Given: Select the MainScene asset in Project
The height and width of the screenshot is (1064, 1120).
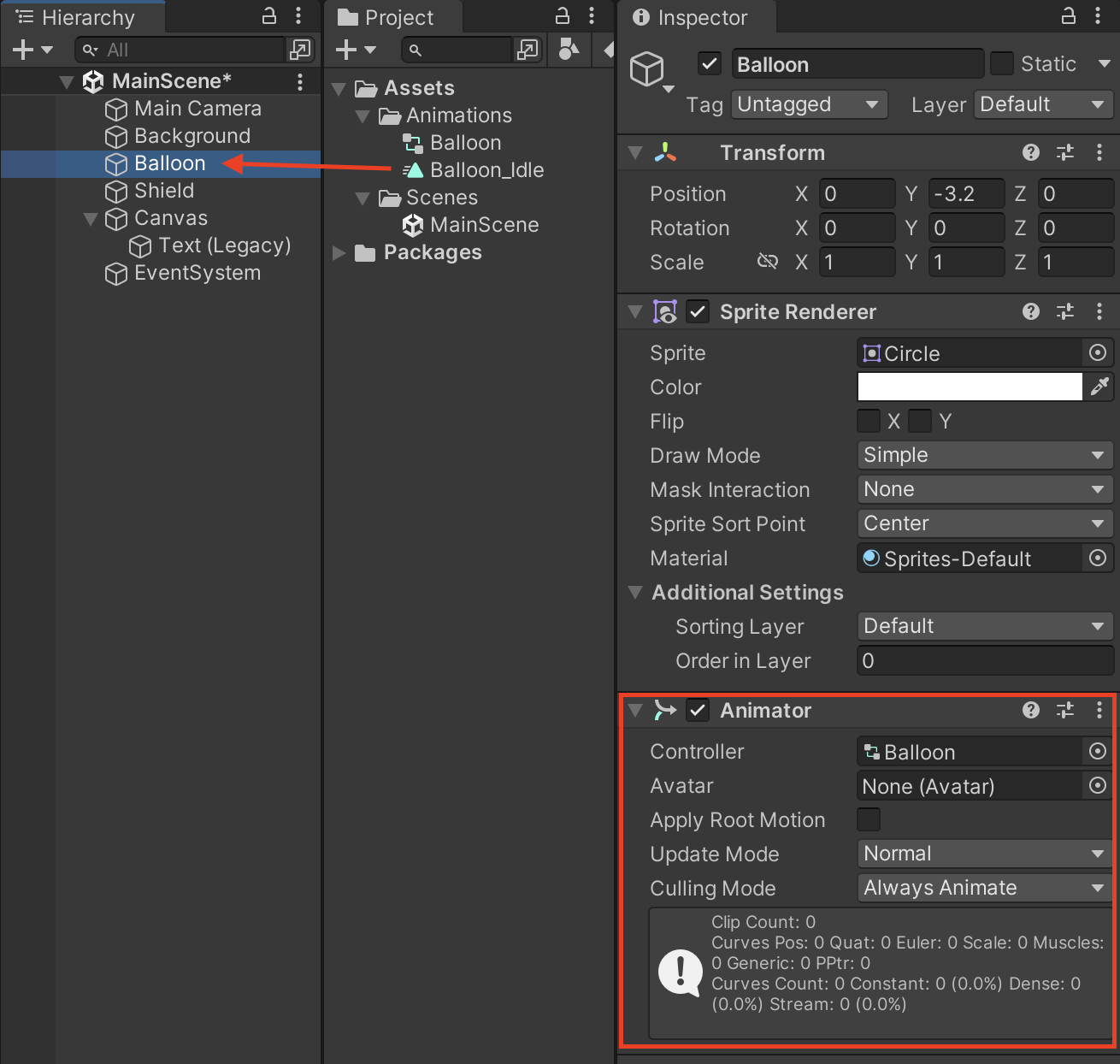Looking at the screenshot, I should click(x=471, y=225).
